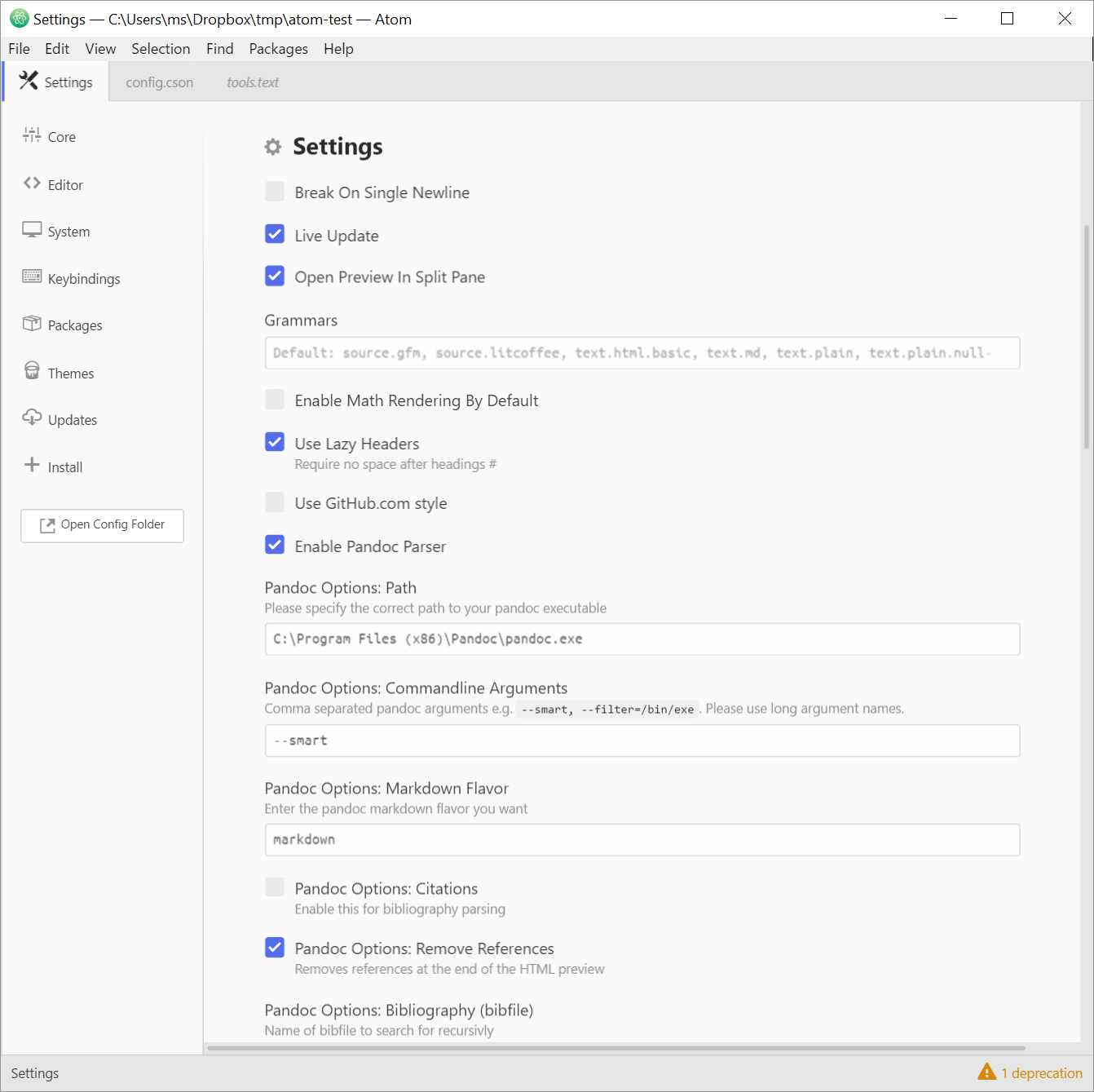Viewport: 1094px width, 1092px height.
Task: Click the Pandoc executable path field
Action: point(642,639)
